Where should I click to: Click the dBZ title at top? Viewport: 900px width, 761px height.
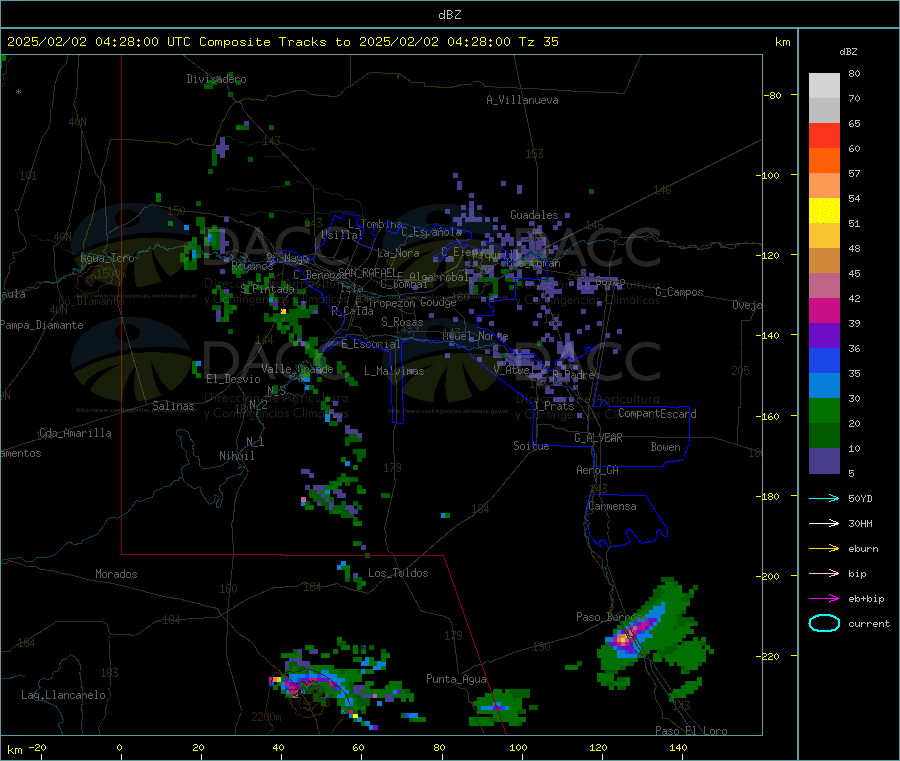pyautogui.click(x=449, y=15)
